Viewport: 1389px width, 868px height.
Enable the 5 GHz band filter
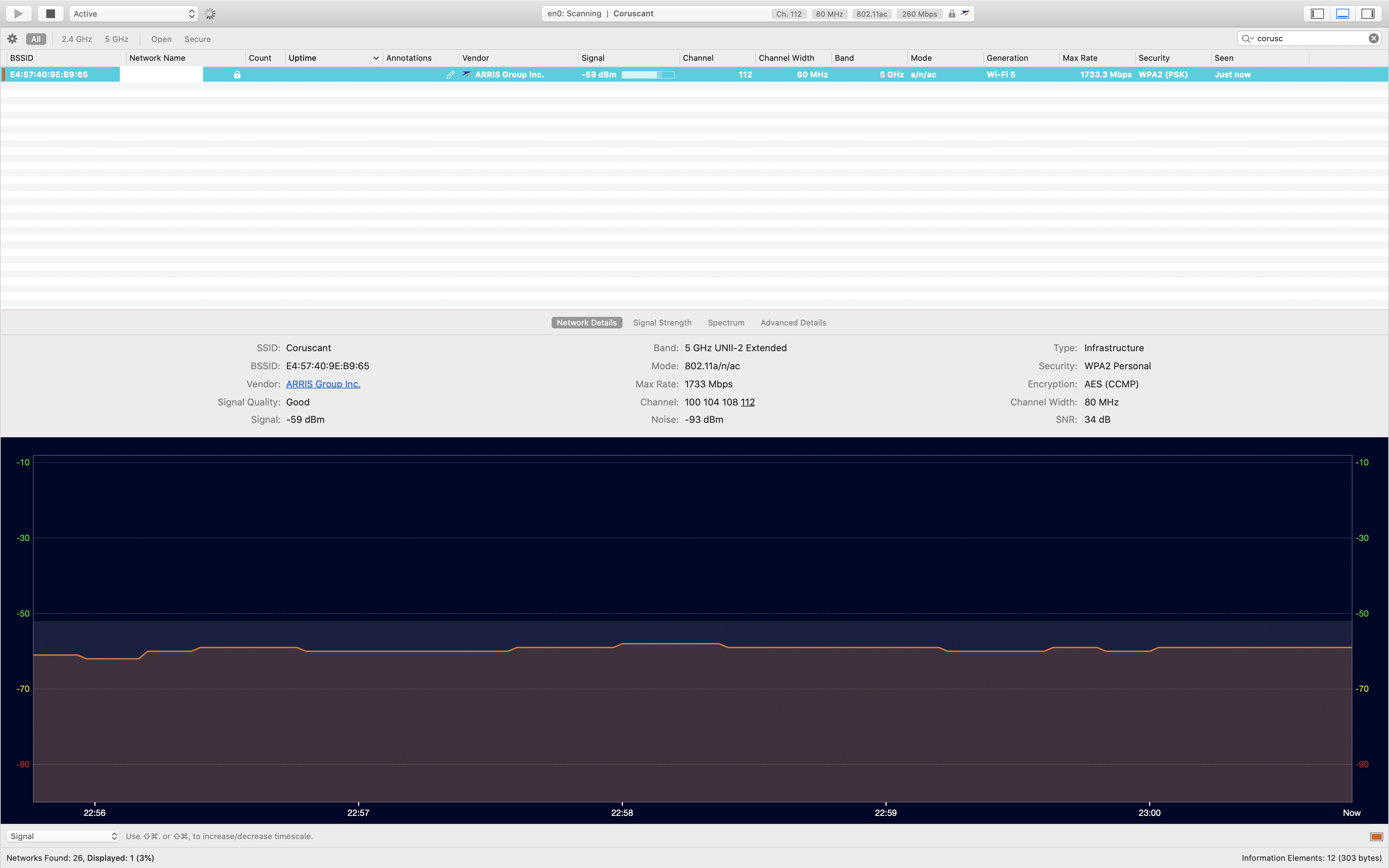pos(116,39)
